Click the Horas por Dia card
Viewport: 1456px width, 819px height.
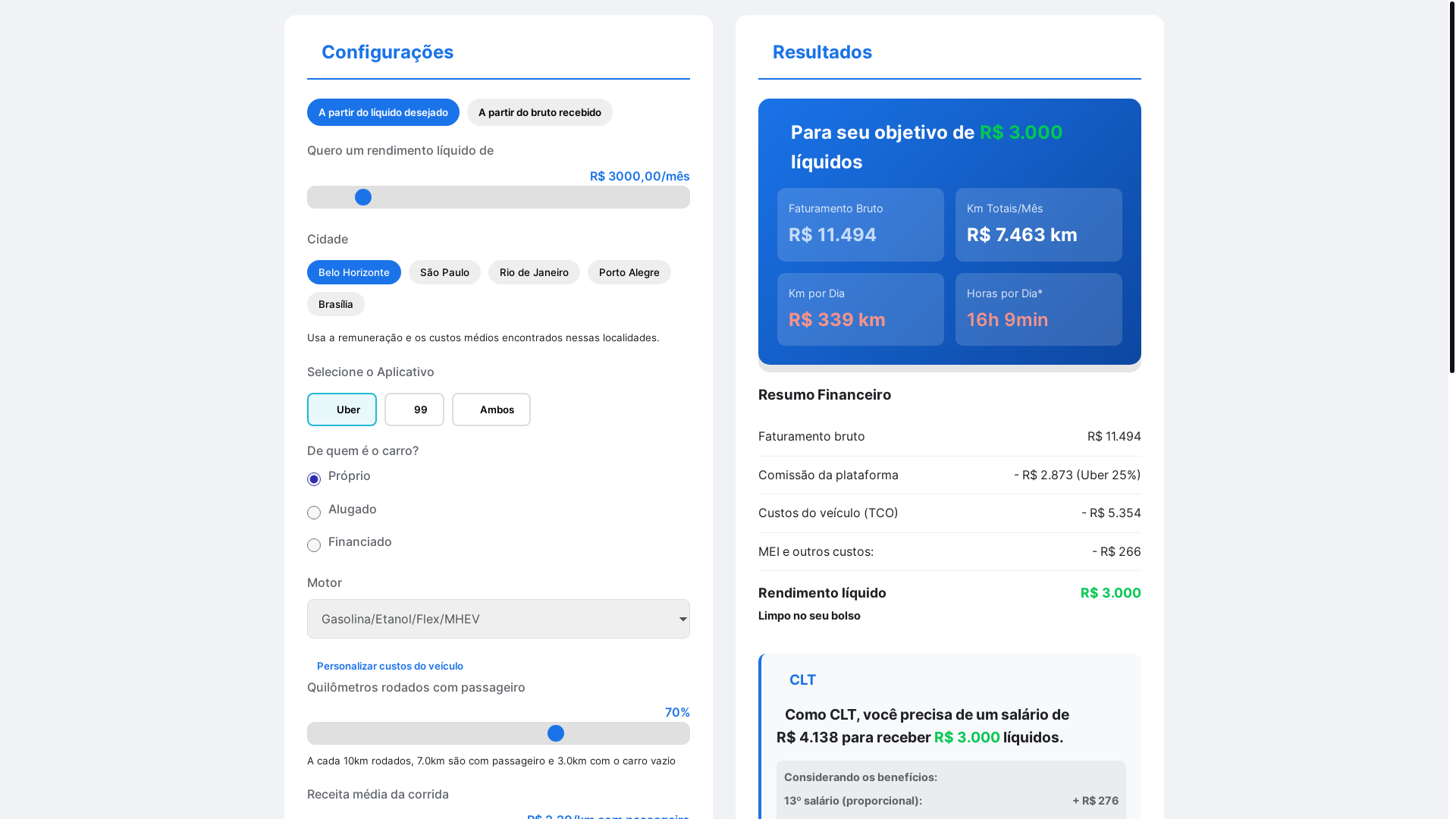[1039, 309]
